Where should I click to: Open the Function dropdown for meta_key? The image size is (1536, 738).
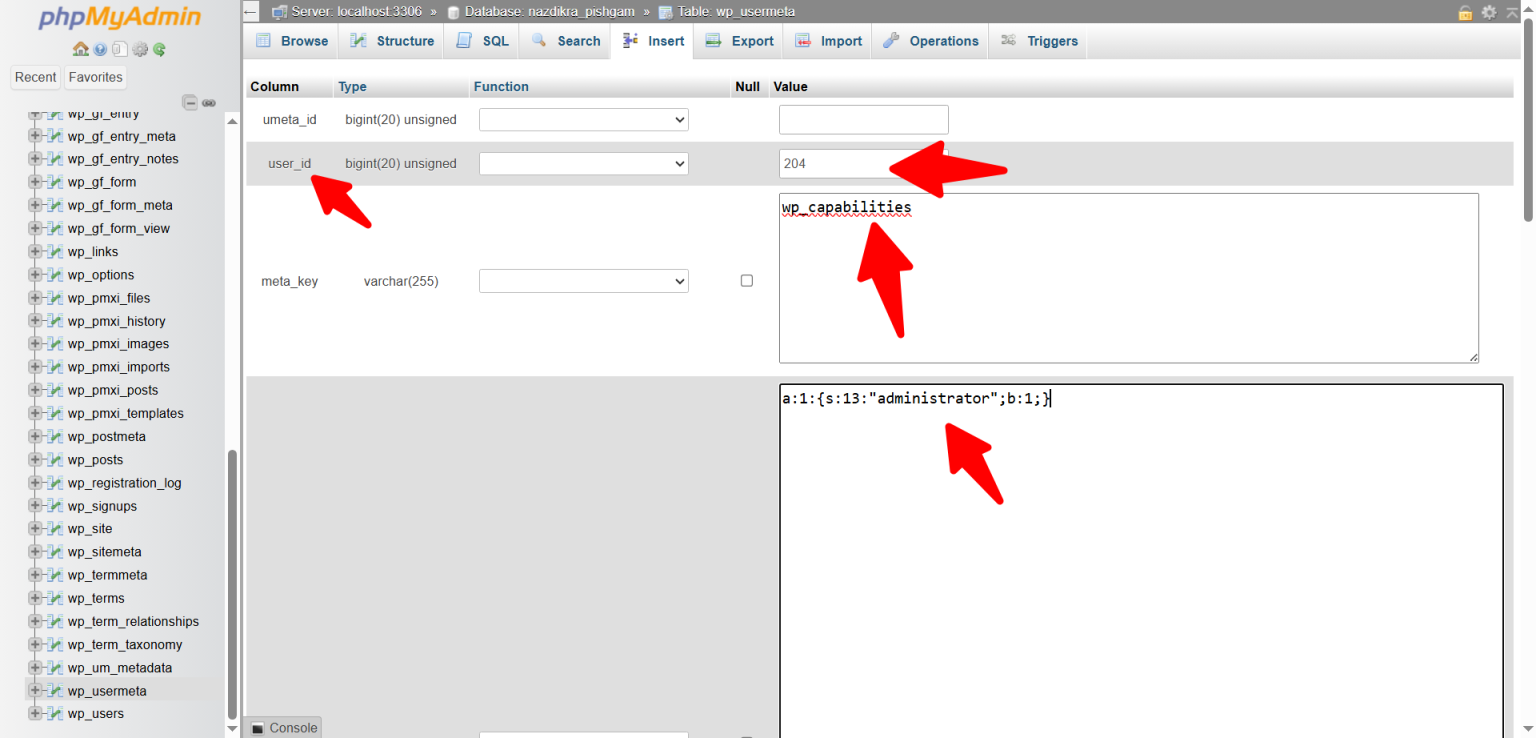tap(583, 280)
